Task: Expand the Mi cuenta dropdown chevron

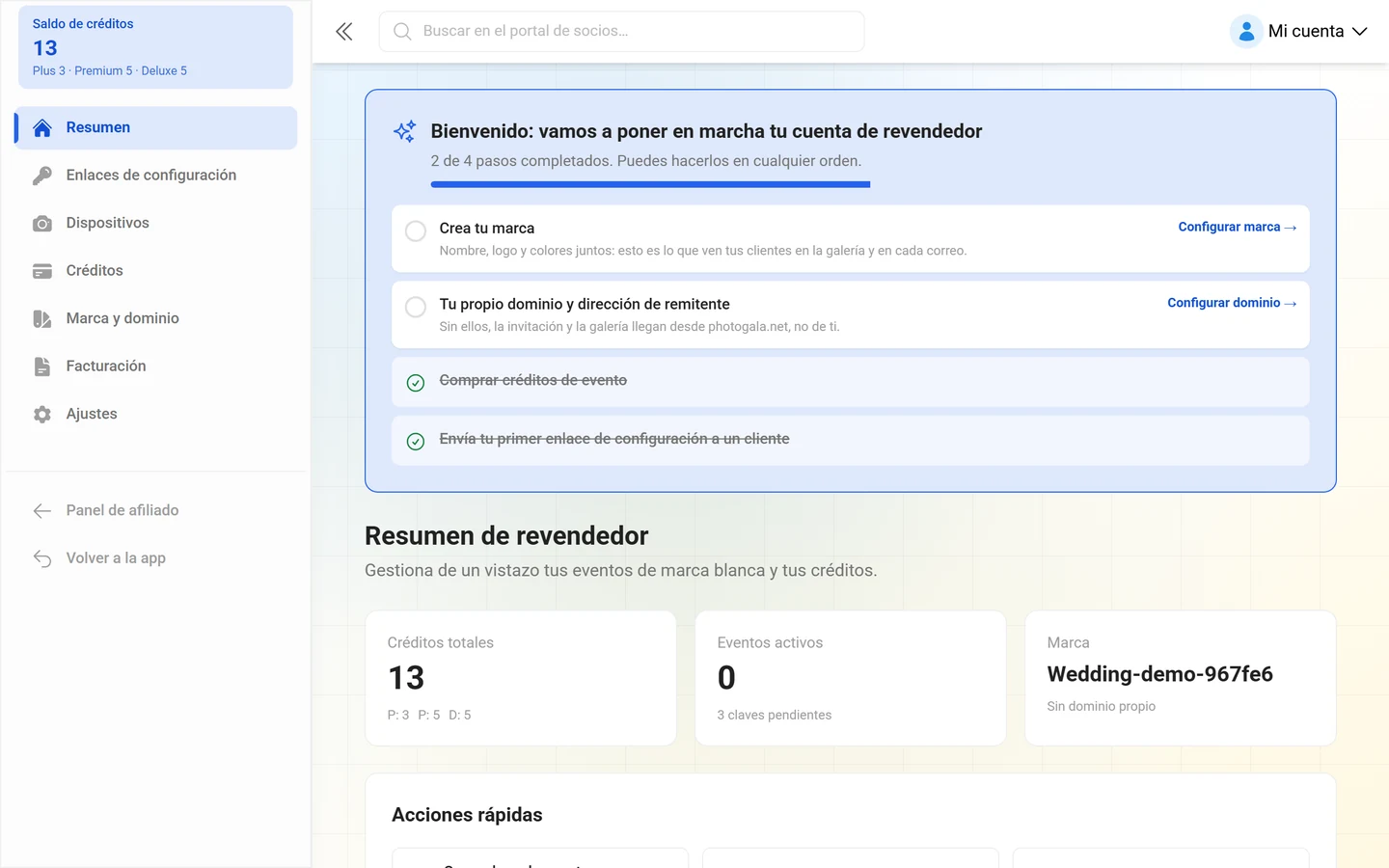Action: pyautogui.click(x=1360, y=32)
